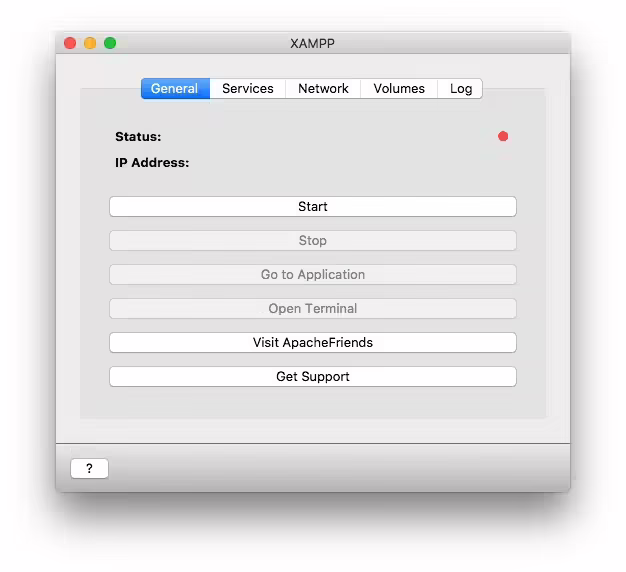Maximize XAMPP window with green button
This screenshot has height=572, width=626.
110,43
